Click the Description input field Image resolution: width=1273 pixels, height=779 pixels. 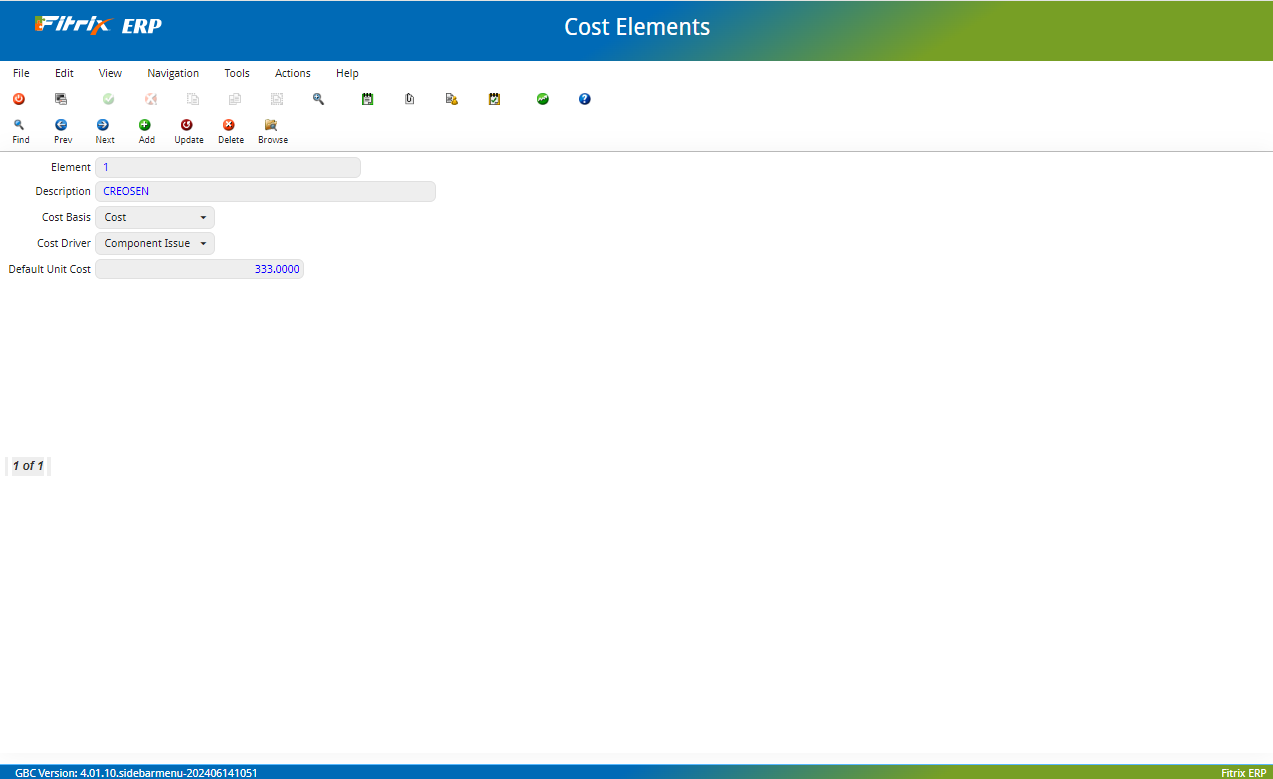(265, 191)
